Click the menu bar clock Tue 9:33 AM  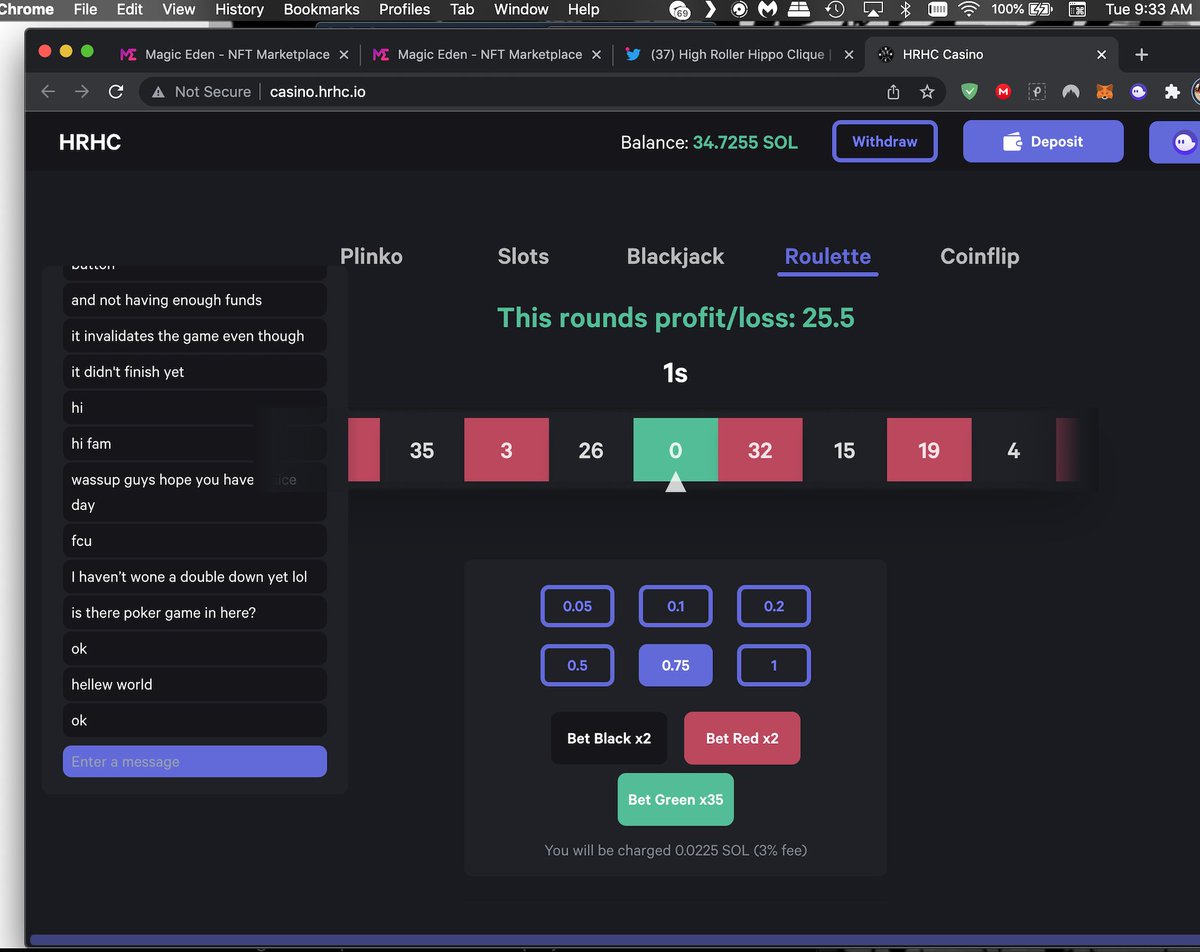pyautogui.click(x=1148, y=9)
